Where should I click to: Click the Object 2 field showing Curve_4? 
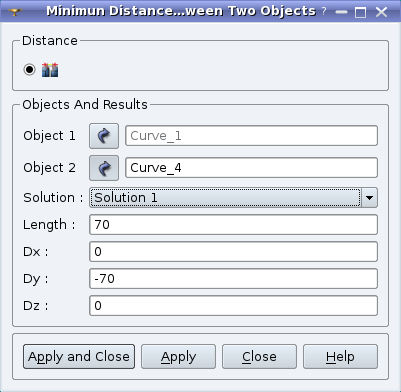click(251, 168)
